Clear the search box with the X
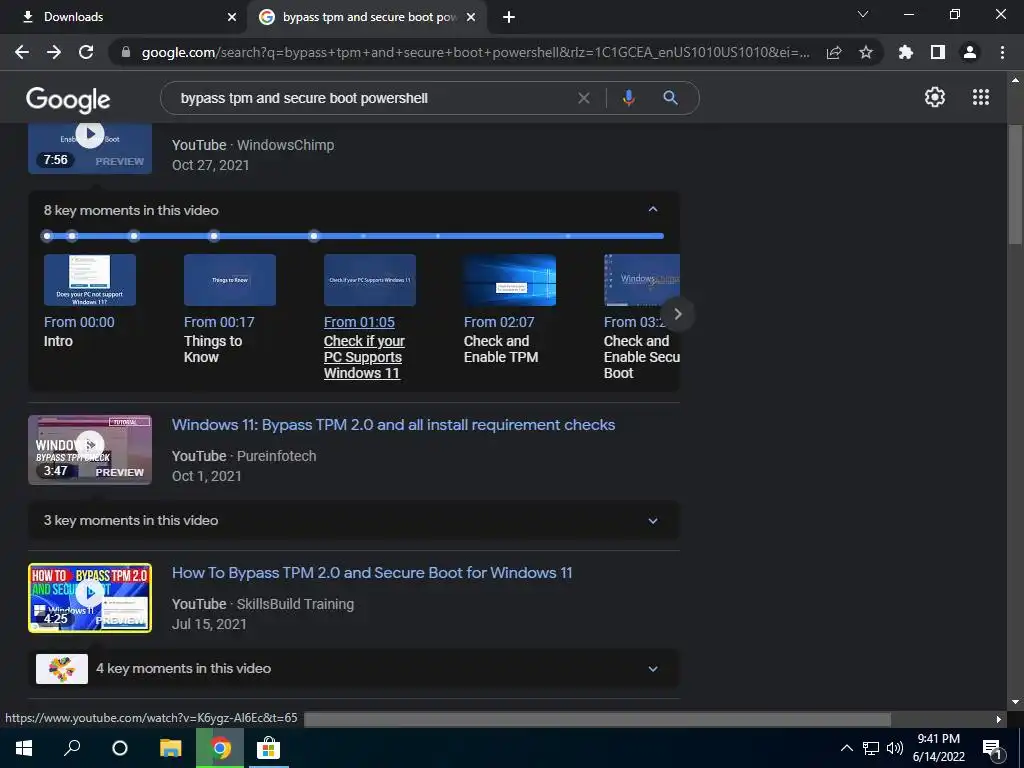Image resolution: width=1024 pixels, height=768 pixels. tap(584, 98)
